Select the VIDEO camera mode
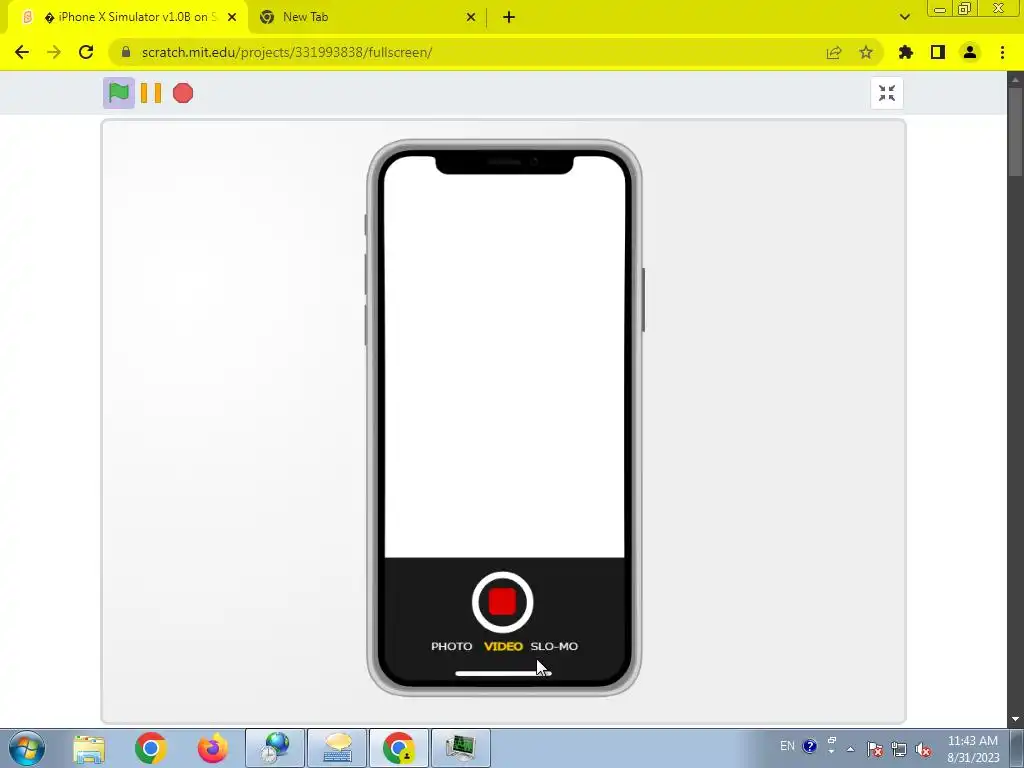 [503, 646]
